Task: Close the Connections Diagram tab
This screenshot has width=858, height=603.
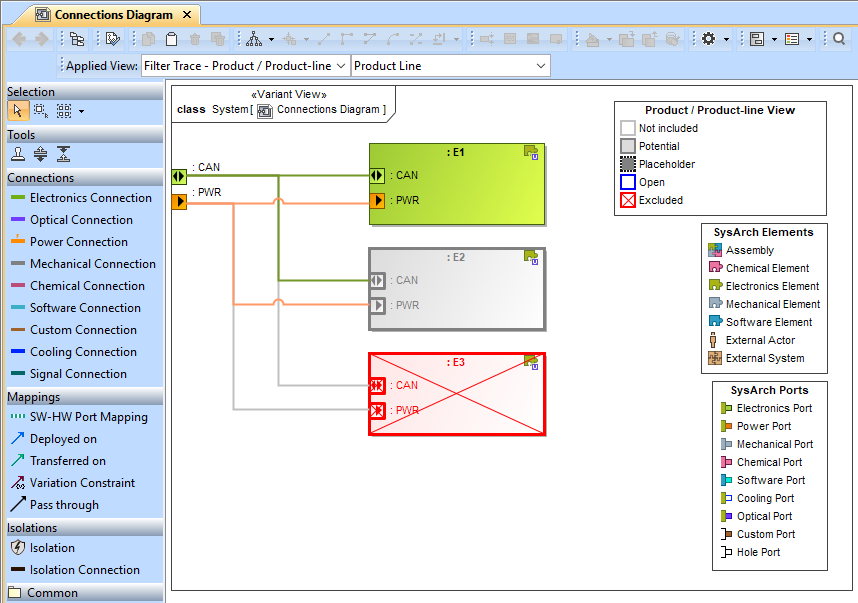Action: pos(187,15)
